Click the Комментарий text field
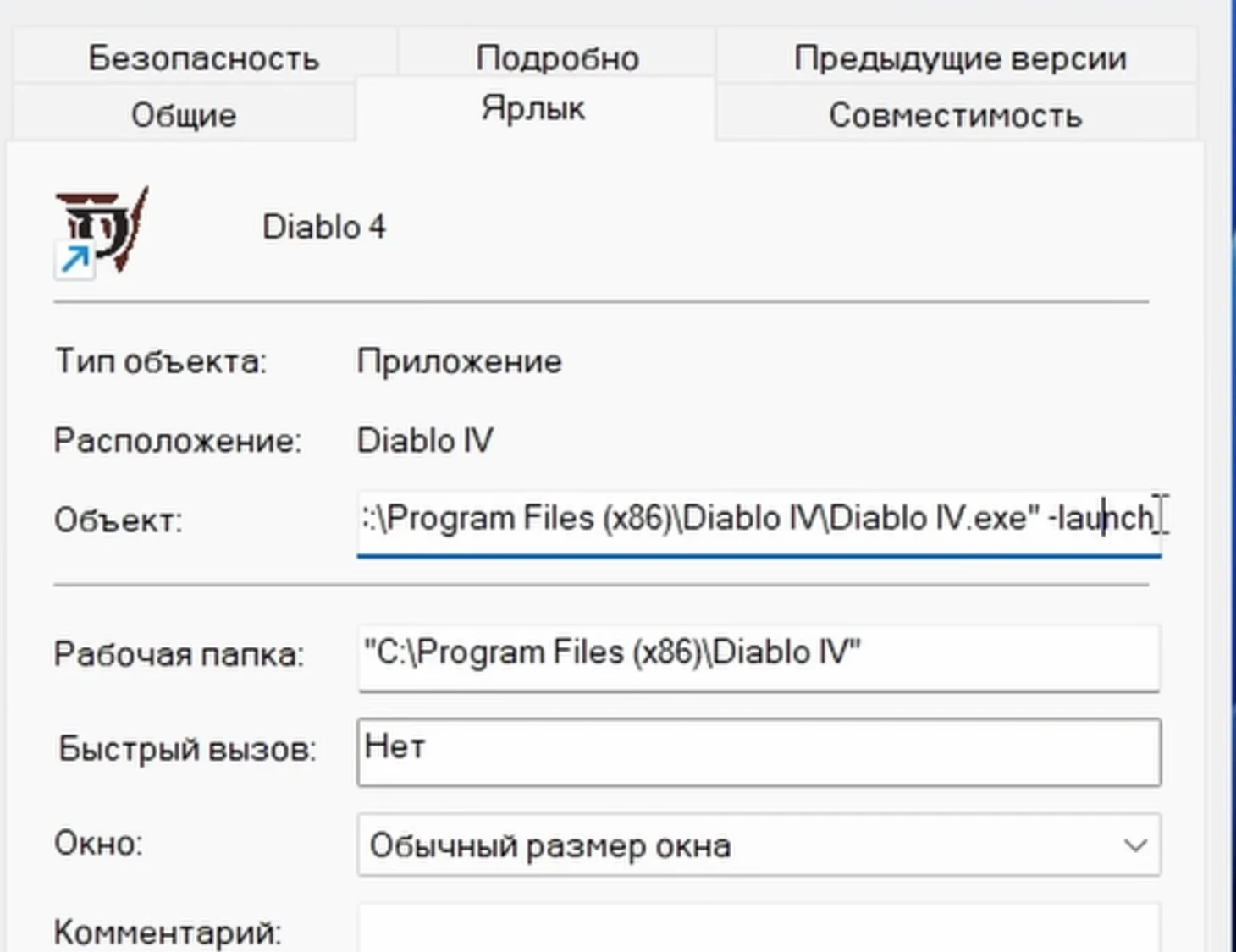 [758, 929]
